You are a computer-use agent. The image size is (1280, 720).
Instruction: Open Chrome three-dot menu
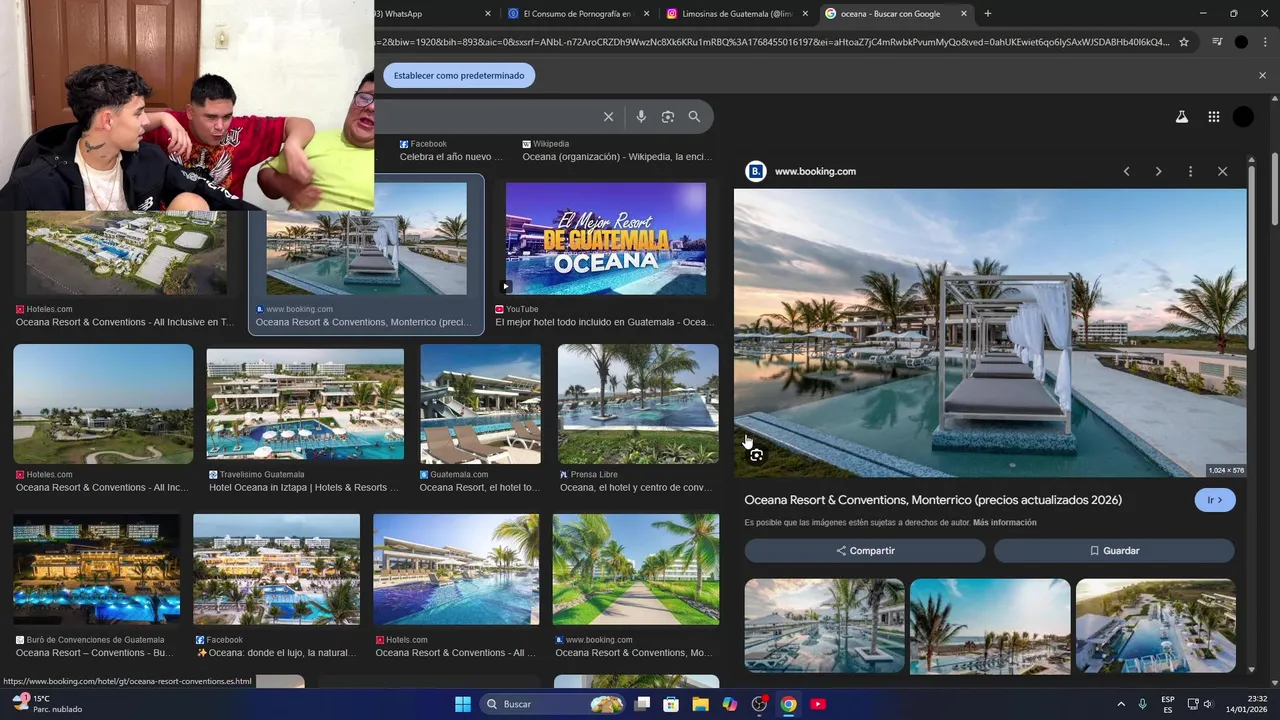(x=1265, y=42)
